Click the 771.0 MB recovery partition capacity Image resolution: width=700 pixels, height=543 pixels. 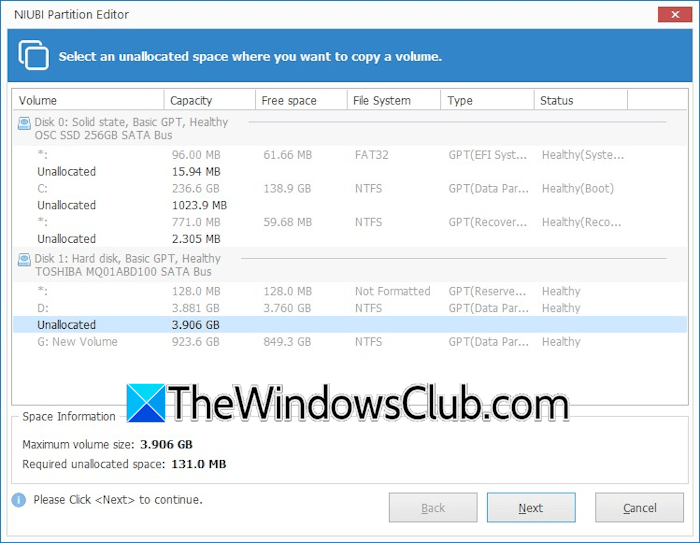click(196, 222)
